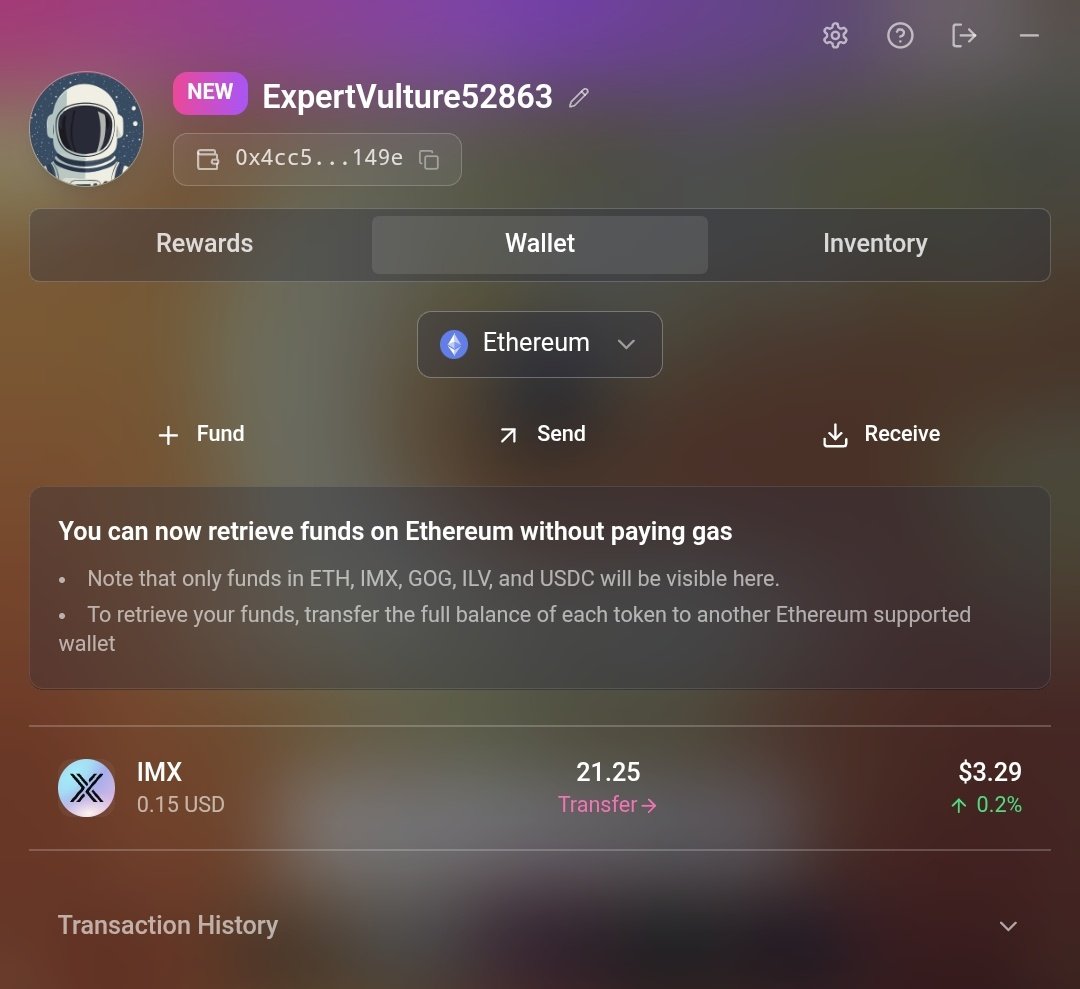Click the wallet icon beside the address
This screenshot has width=1080, height=989.
click(207, 159)
